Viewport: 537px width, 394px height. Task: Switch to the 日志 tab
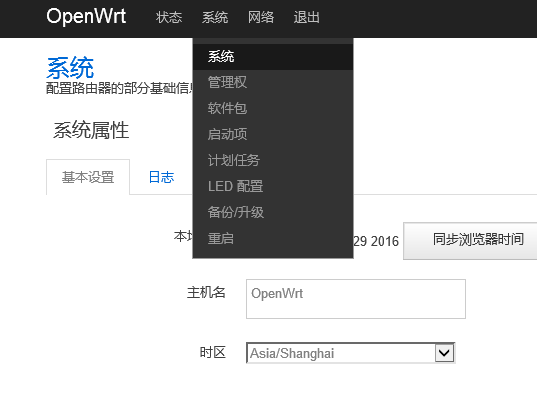161,177
